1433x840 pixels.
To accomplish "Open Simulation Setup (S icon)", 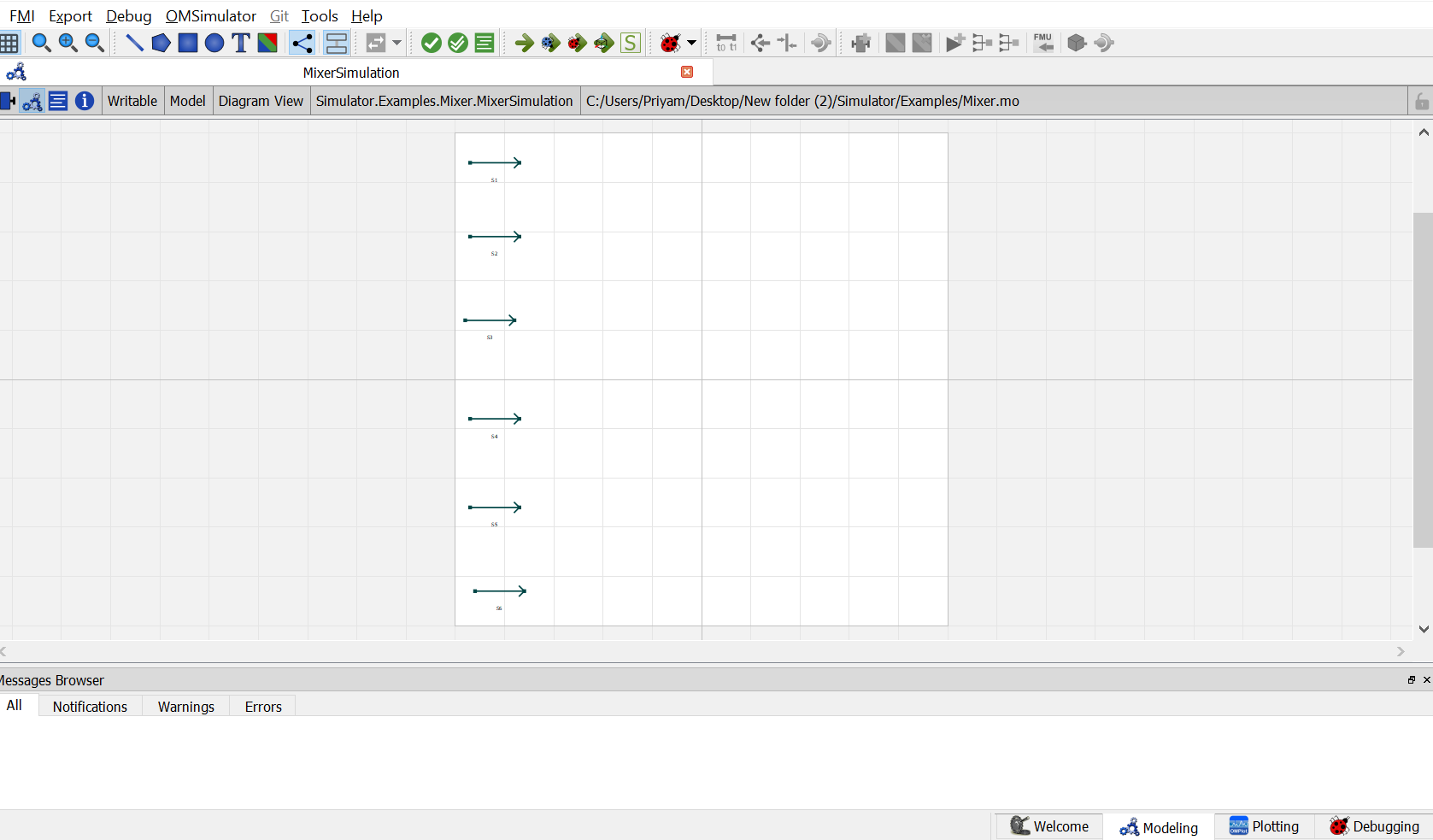I will tap(631, 43).
